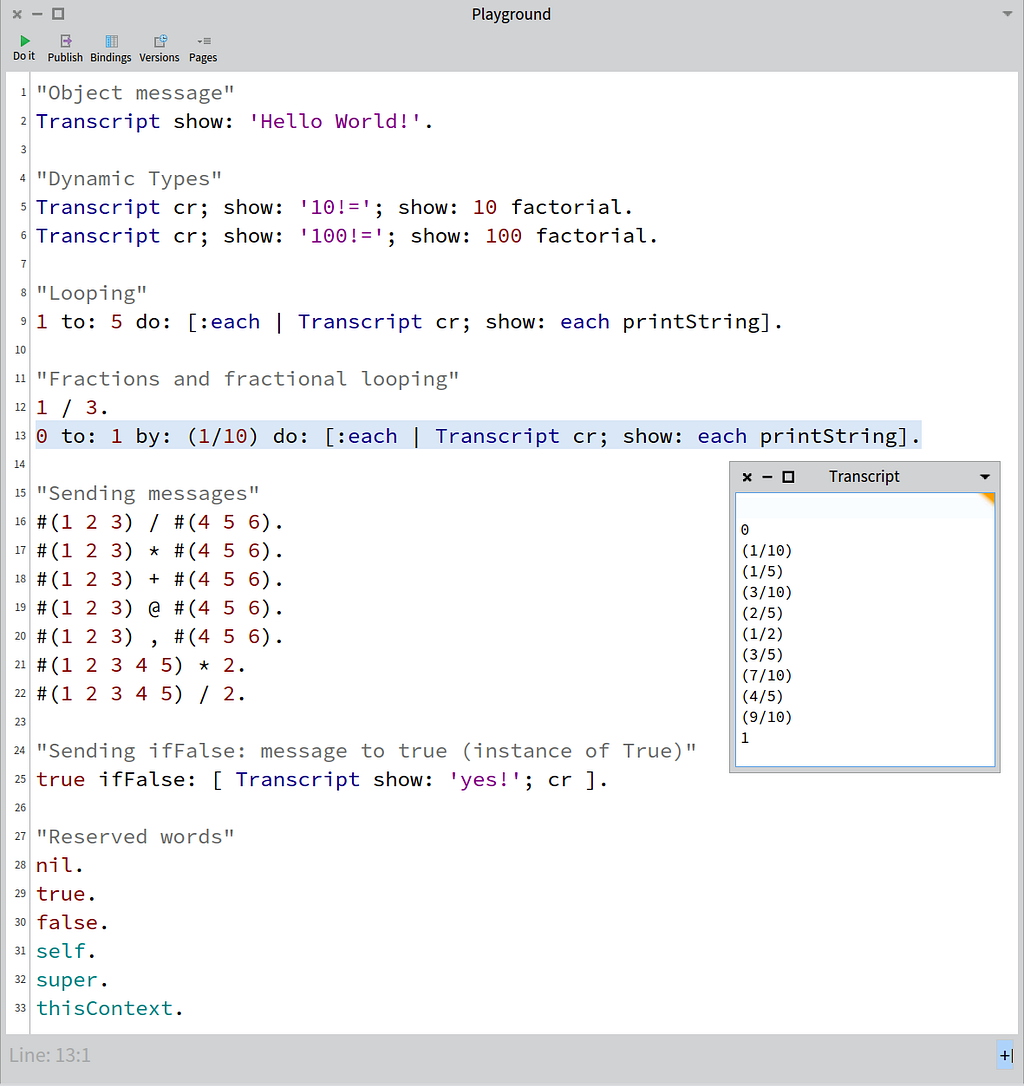Click the highlighted line 13 loop code

[x=478, y=436]
